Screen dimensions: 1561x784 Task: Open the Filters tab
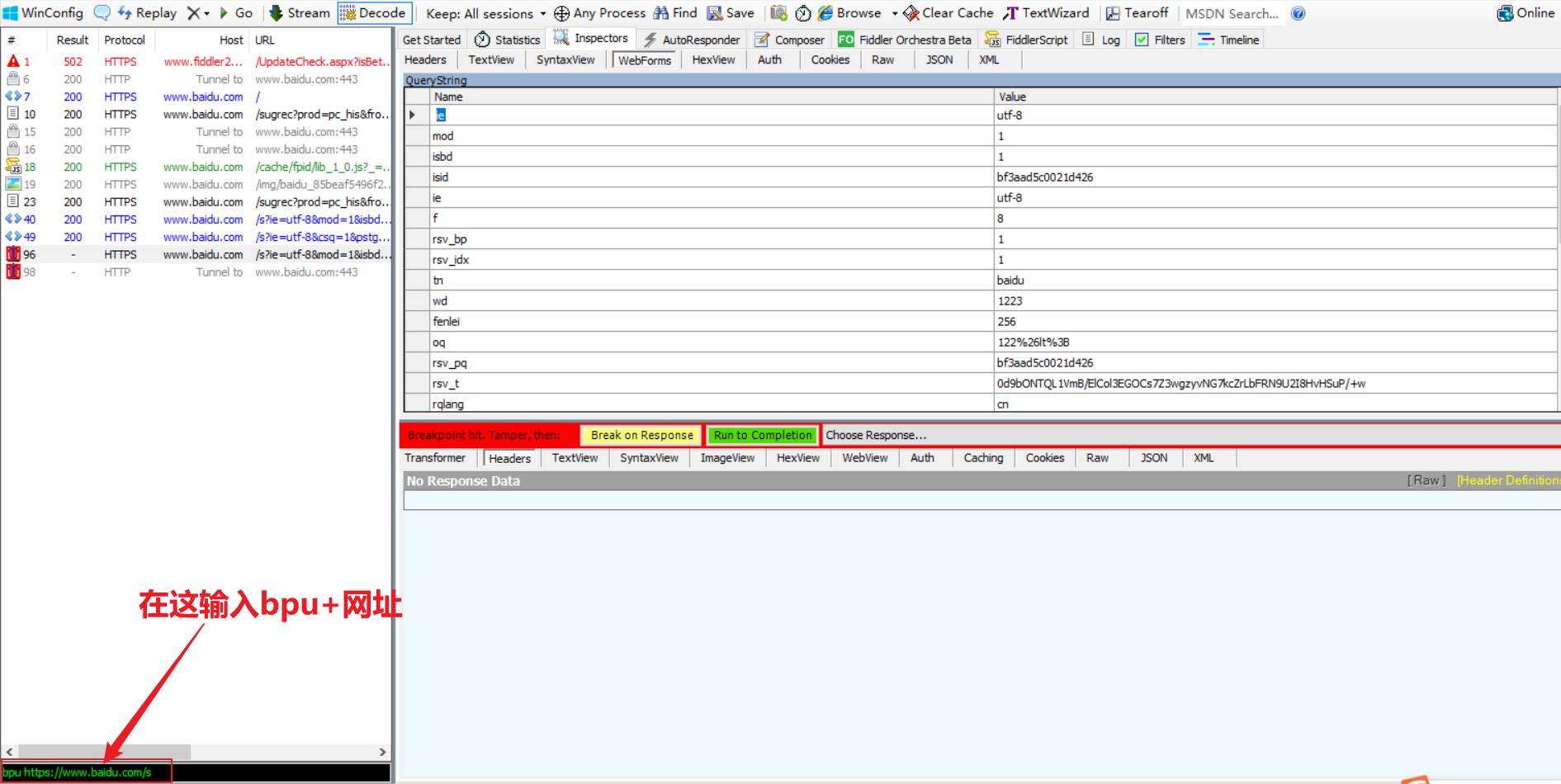tap(1160, 40)
